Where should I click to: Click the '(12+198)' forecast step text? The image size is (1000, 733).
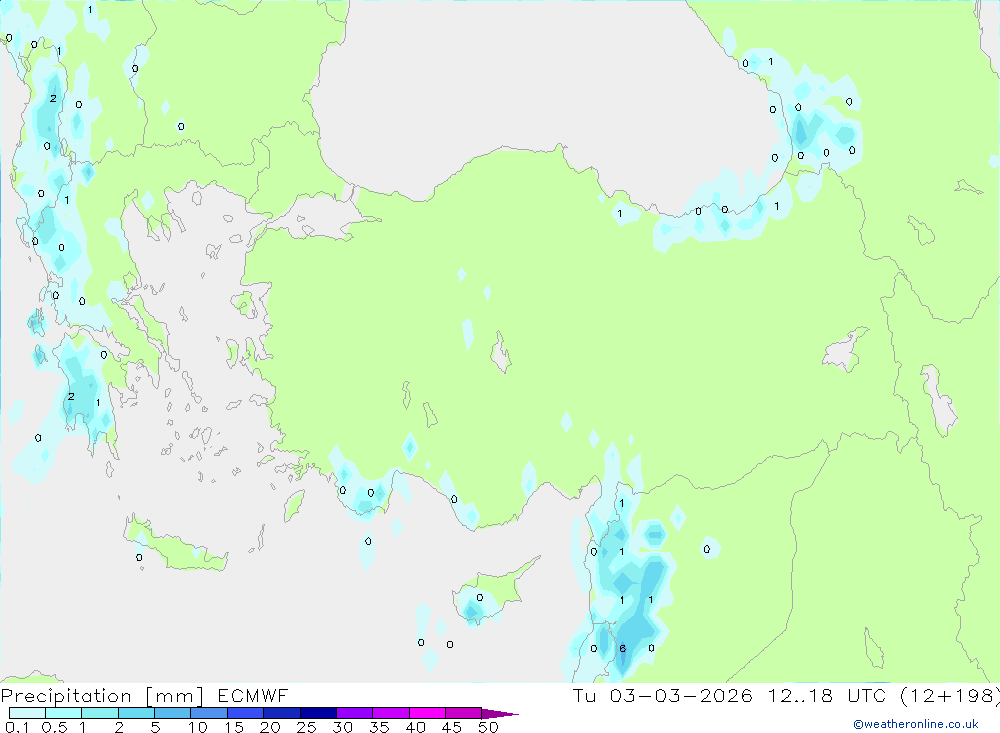click(950, 695)
